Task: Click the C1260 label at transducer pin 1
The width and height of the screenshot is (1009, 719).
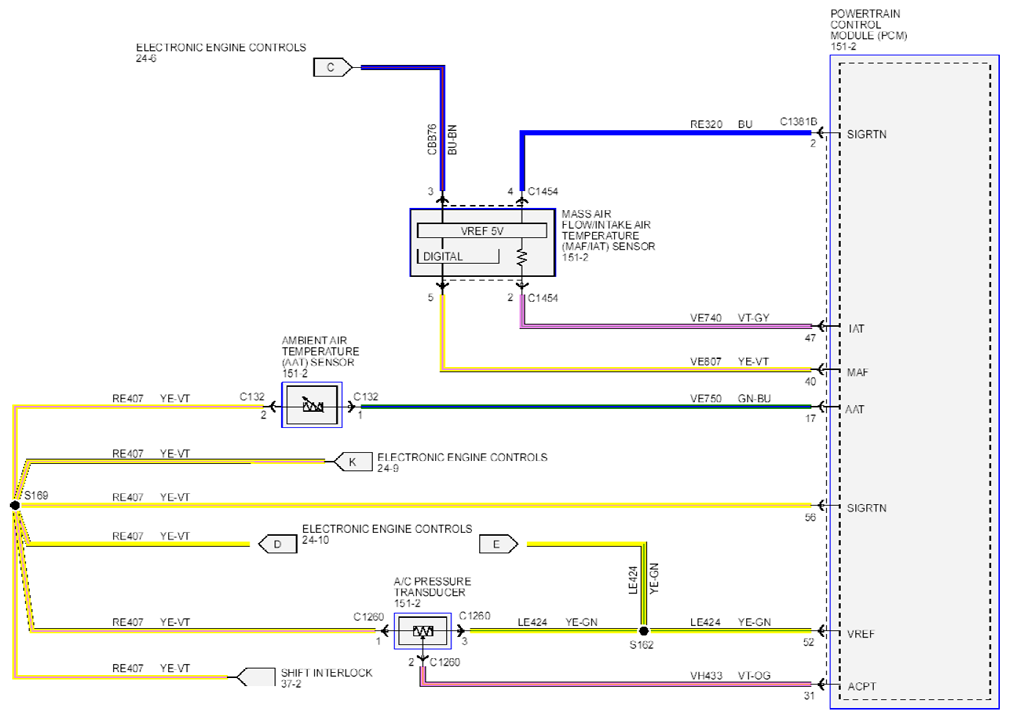Action: click(x=368, y=617)
